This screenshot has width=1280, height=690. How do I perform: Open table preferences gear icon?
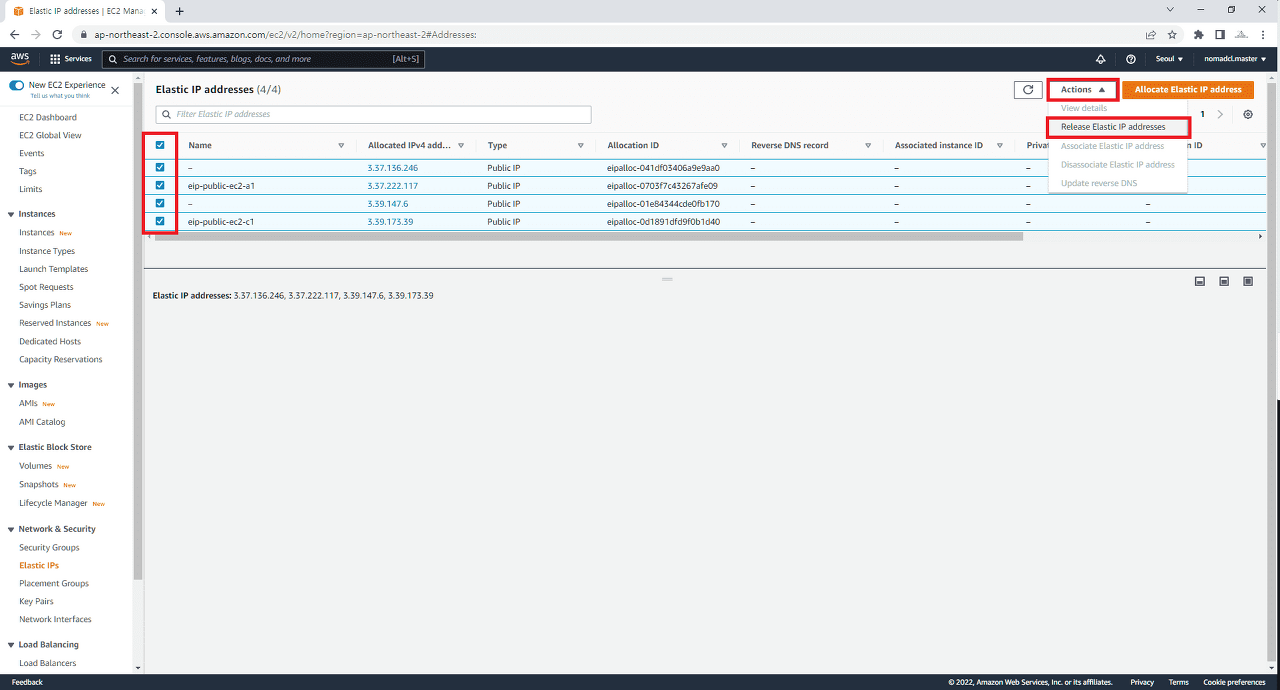[1248, 115]
